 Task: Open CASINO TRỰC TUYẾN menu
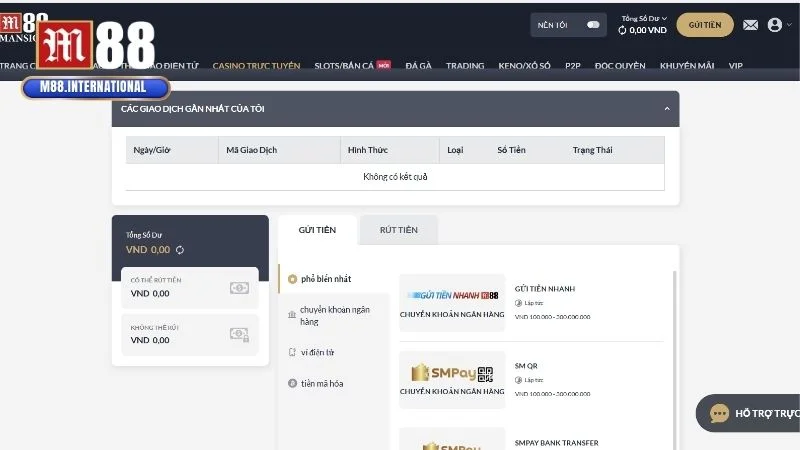tap(256, 66)
